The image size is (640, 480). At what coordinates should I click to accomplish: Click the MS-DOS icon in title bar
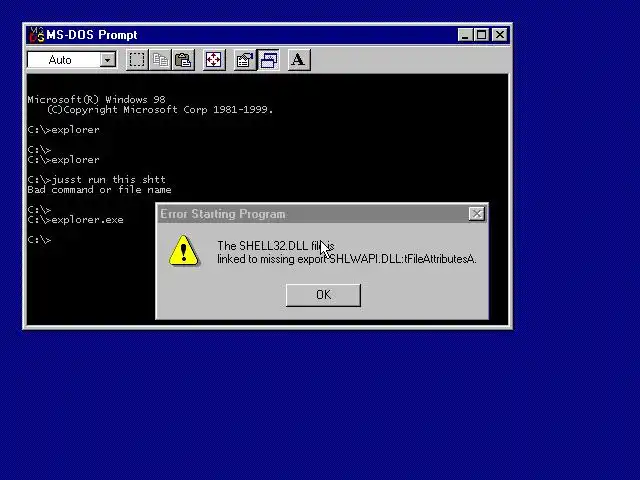point(37,35)
